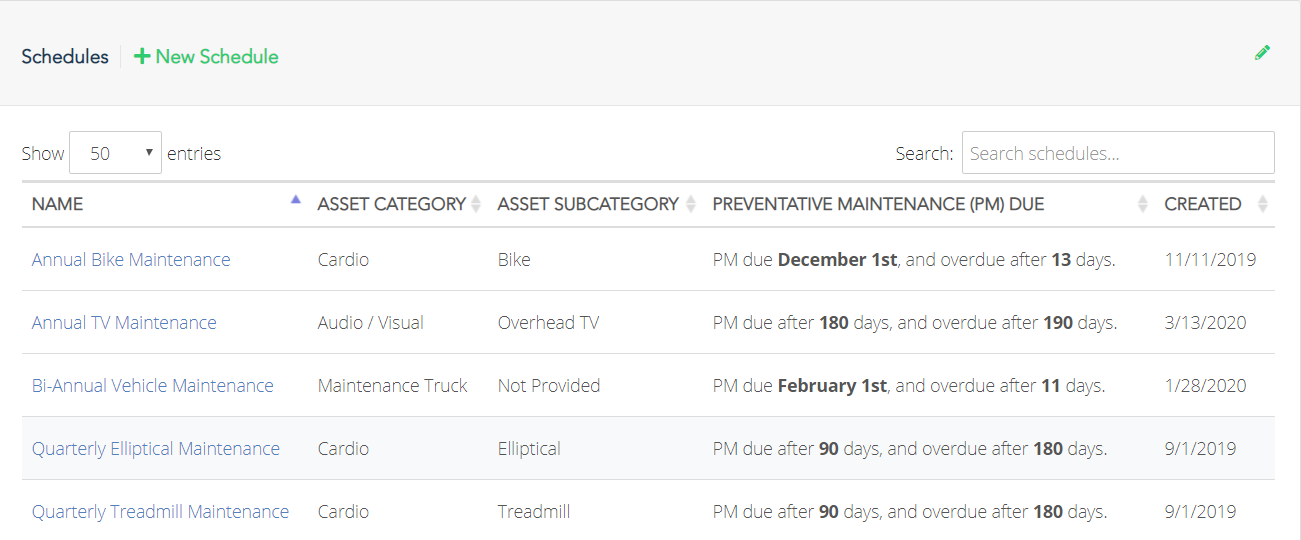The image size is (1301, 540).
Task: Click the New Schedule link
Action: [206, 57]
